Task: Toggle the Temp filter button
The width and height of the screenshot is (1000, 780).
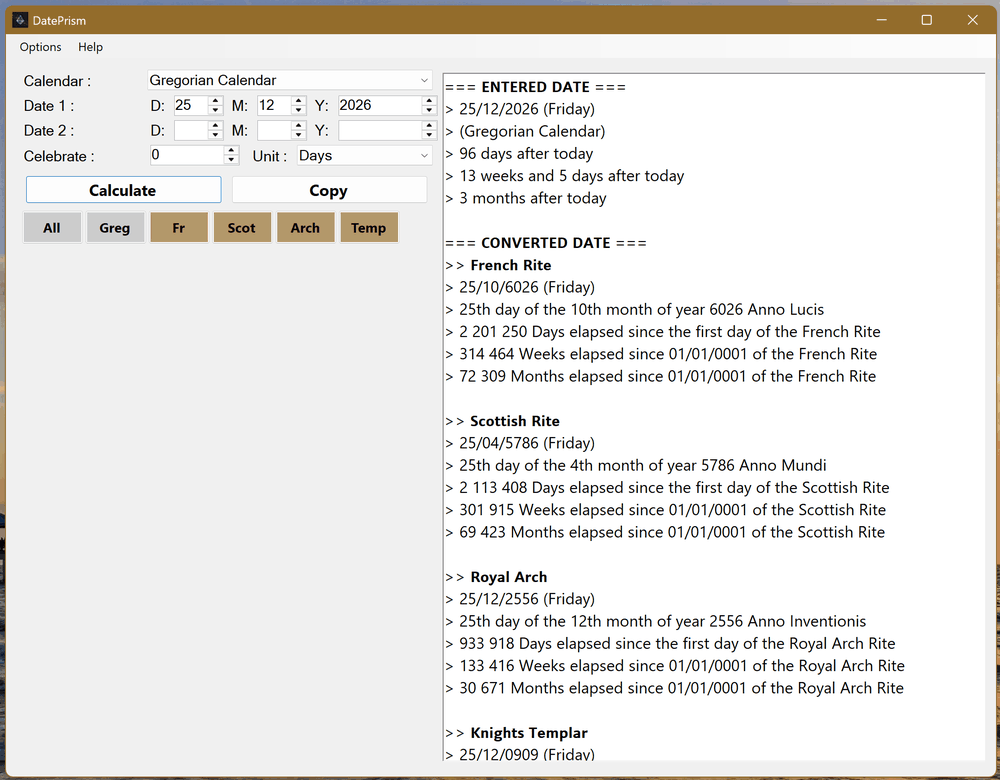Action: pyautogui.click(x=369, y=228)
